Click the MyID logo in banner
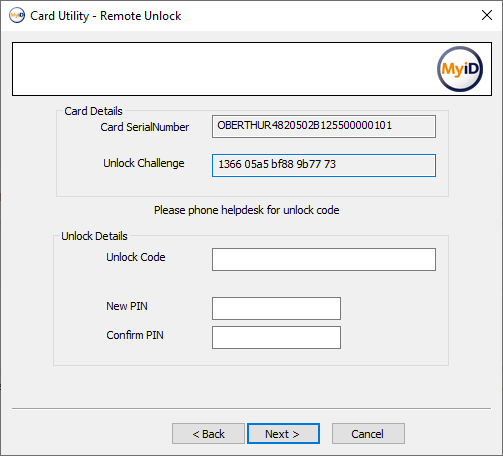503x456 pixels. point(460,69)
